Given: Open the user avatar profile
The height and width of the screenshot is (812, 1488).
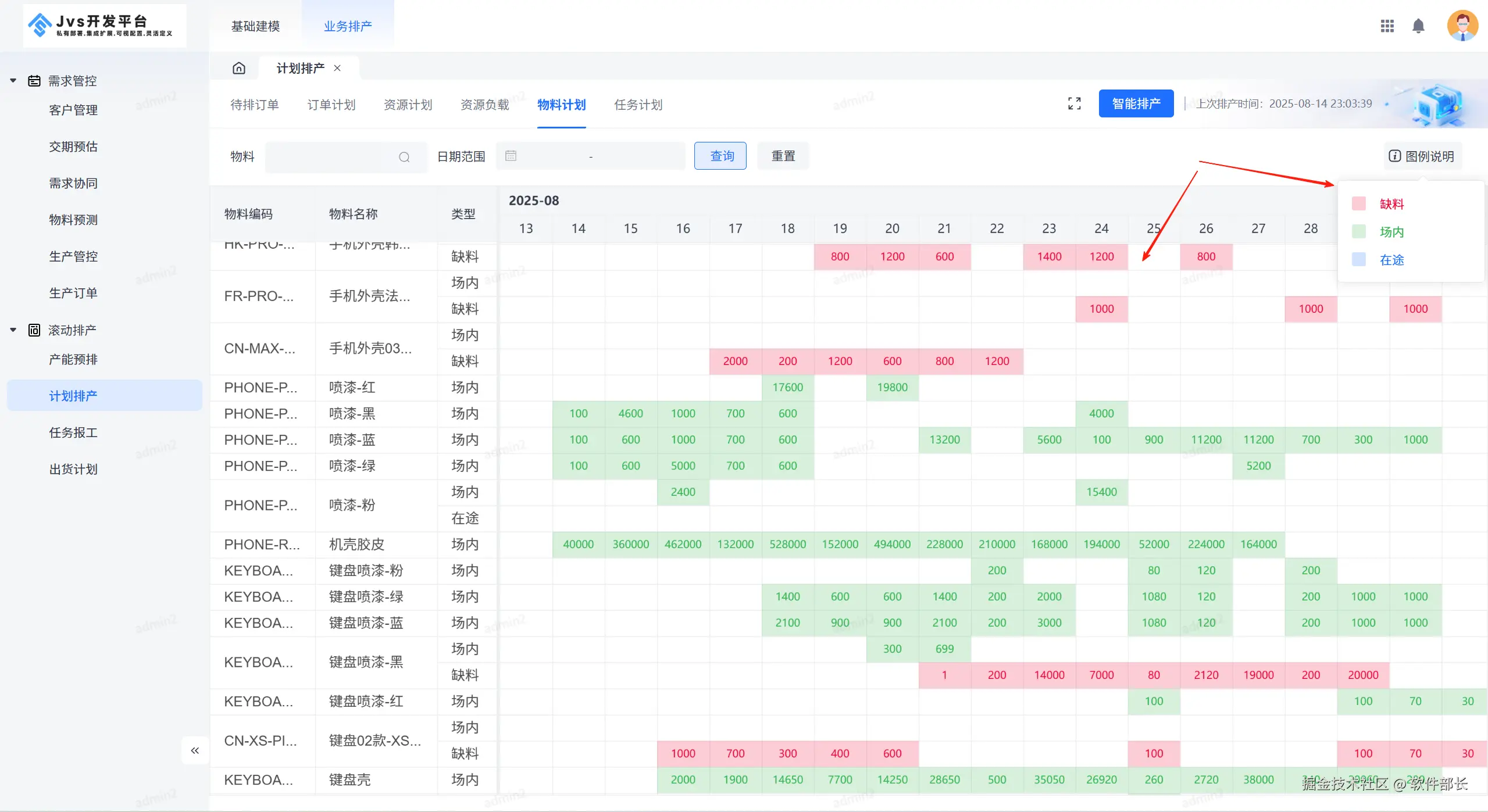Looking at the screenshot, I should click(1462, 26).
